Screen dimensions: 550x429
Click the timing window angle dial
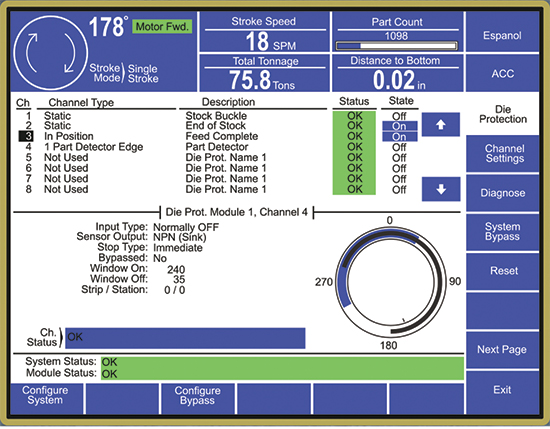click(x=389, y=282)
